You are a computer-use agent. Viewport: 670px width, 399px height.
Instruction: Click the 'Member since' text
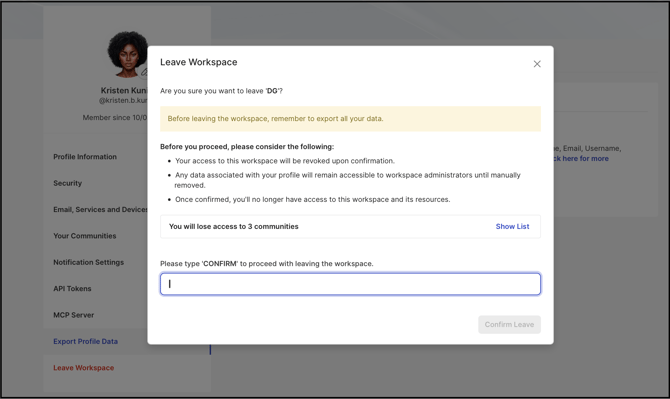[x=115, y=117]
